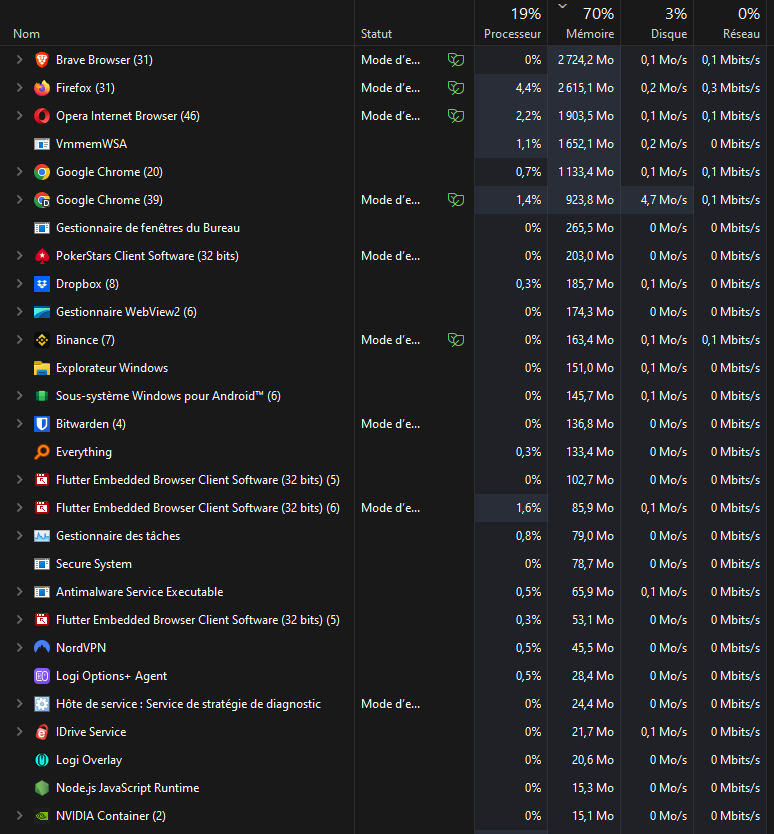Select the Opera Internet Browser icon
This screenshot has width=774, height=834.
pyautogui.click(x=42, y=116)
